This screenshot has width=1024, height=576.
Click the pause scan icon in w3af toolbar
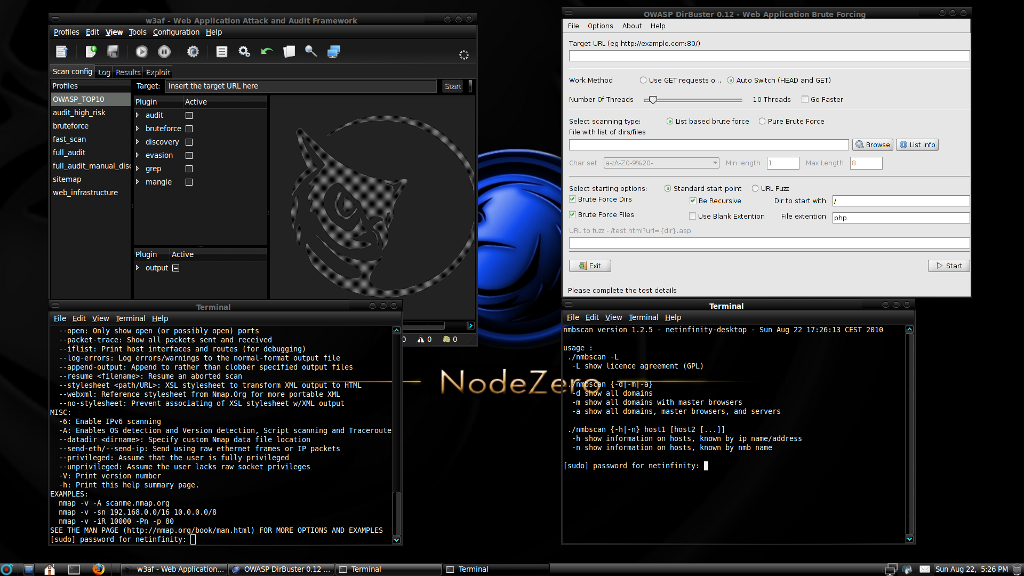click(164, 52)
